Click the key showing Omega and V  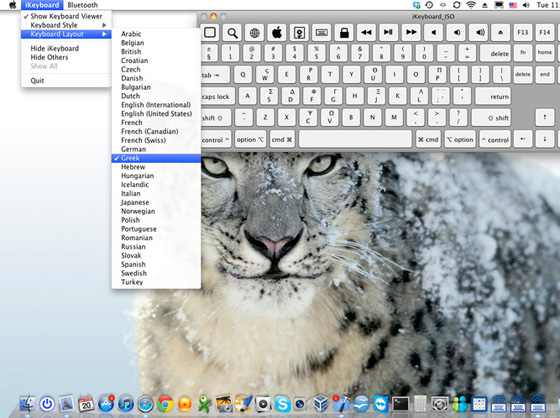(330, 118)
